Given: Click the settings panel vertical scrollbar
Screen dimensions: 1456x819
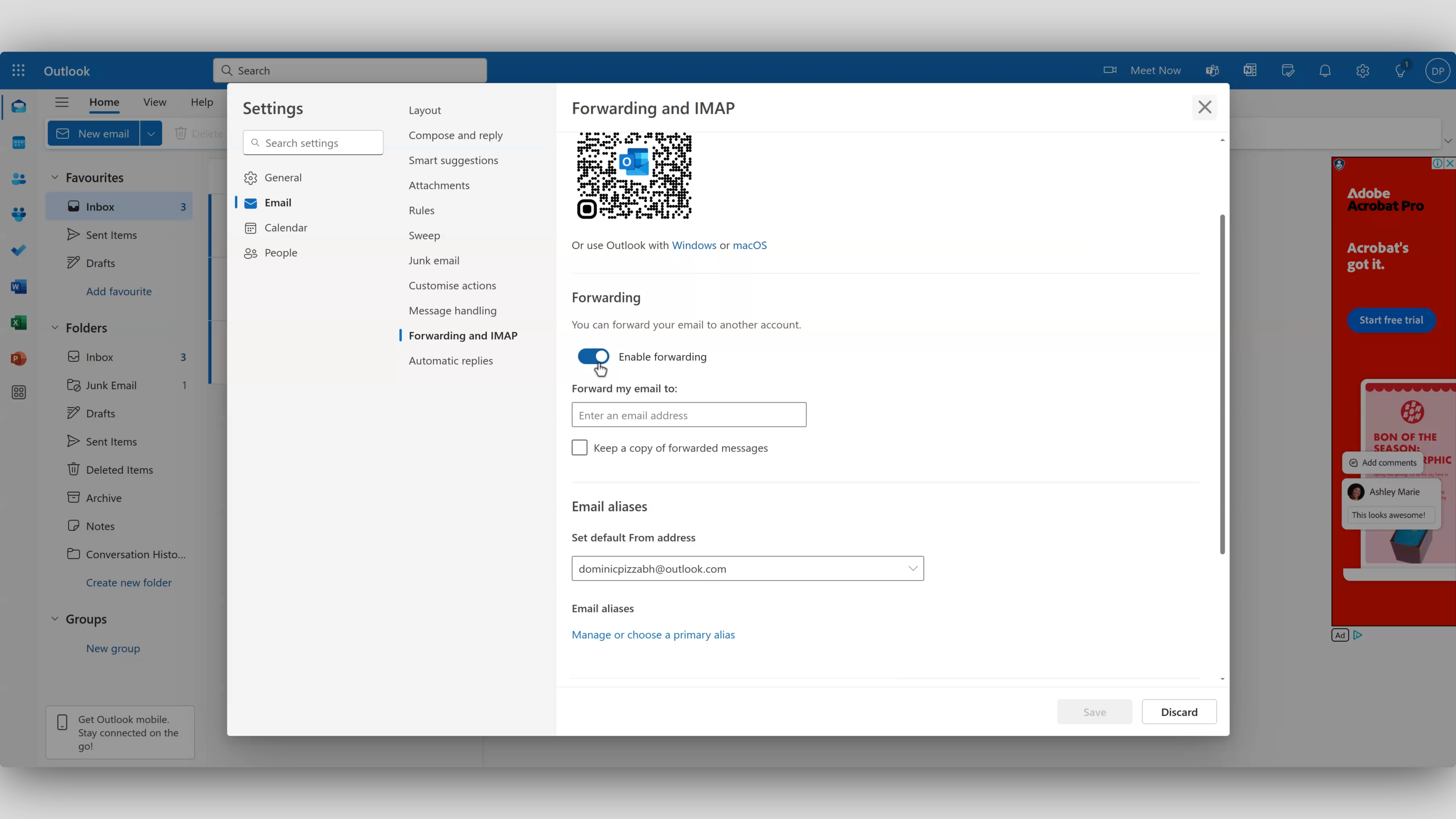Looking at the screenshot, I should click(1222, 384).
